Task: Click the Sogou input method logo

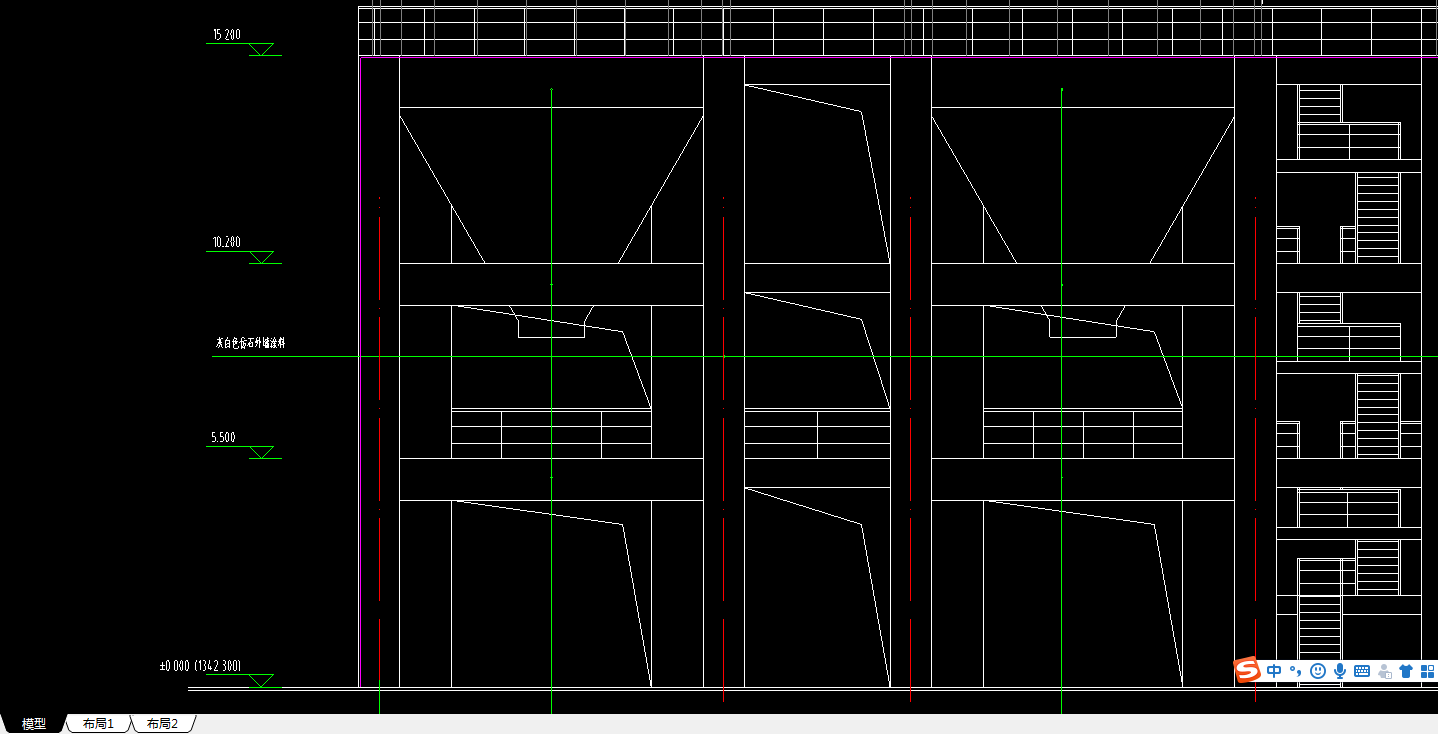Action: 1247,671
